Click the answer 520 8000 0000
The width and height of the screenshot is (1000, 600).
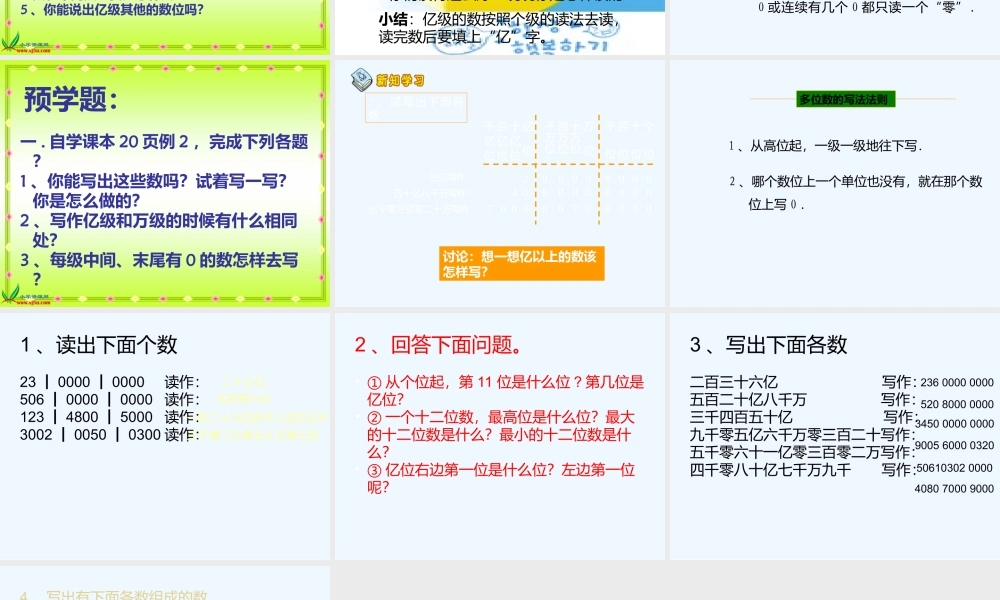tap(957, 404)
